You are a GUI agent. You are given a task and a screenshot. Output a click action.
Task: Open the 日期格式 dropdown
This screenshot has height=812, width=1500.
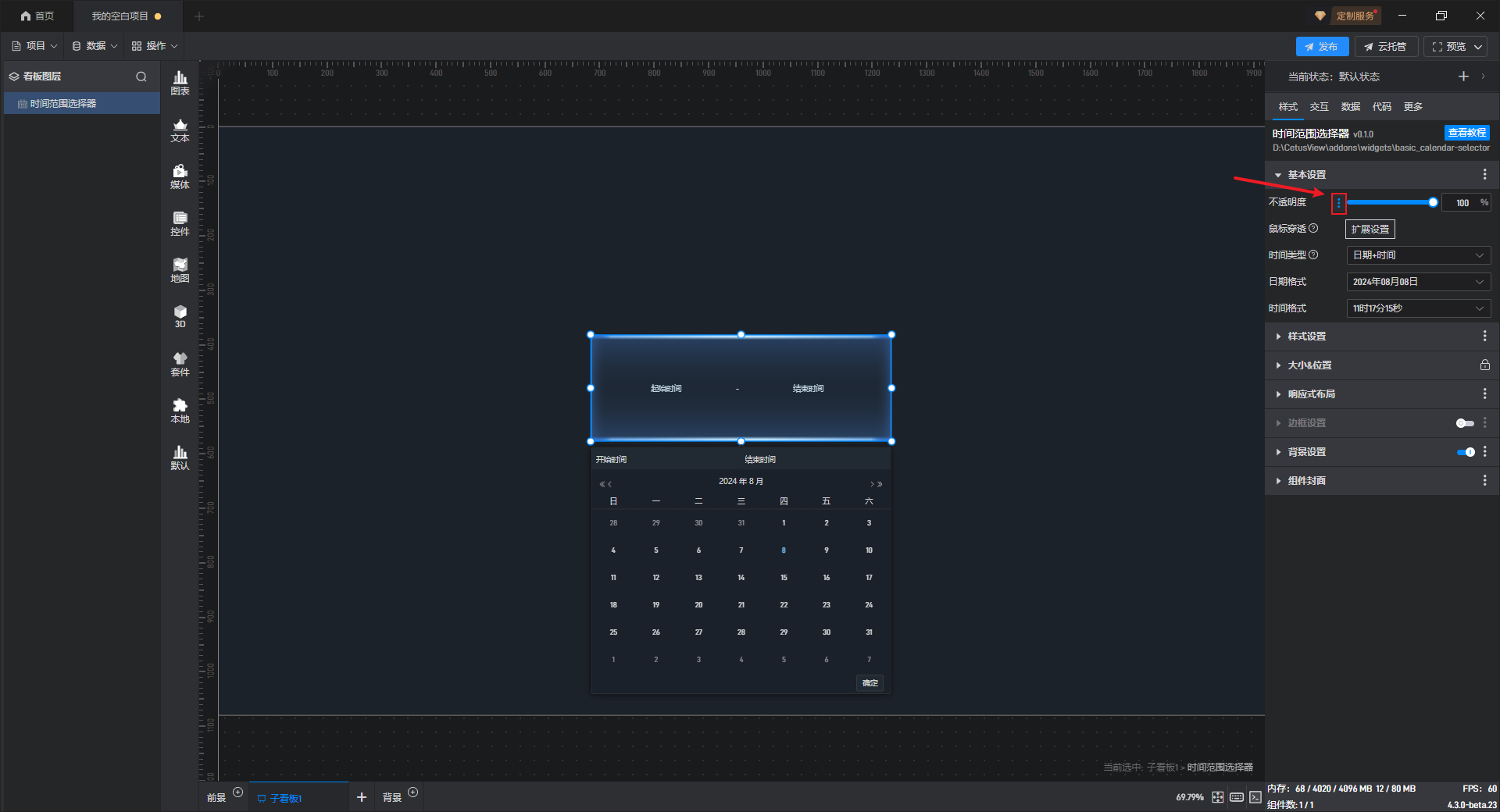click(x=1418, y=282)
